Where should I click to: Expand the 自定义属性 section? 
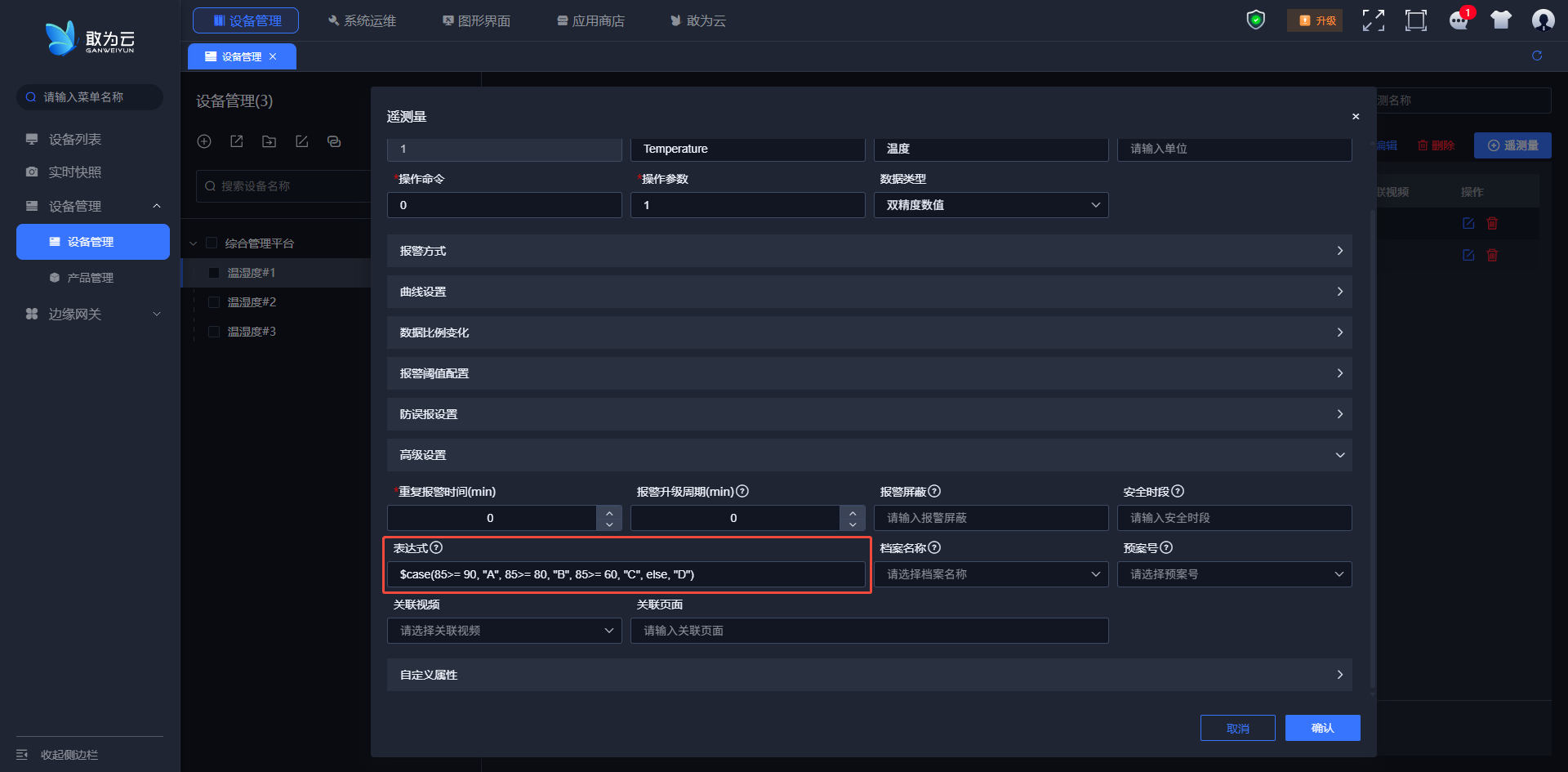(869, 675)
